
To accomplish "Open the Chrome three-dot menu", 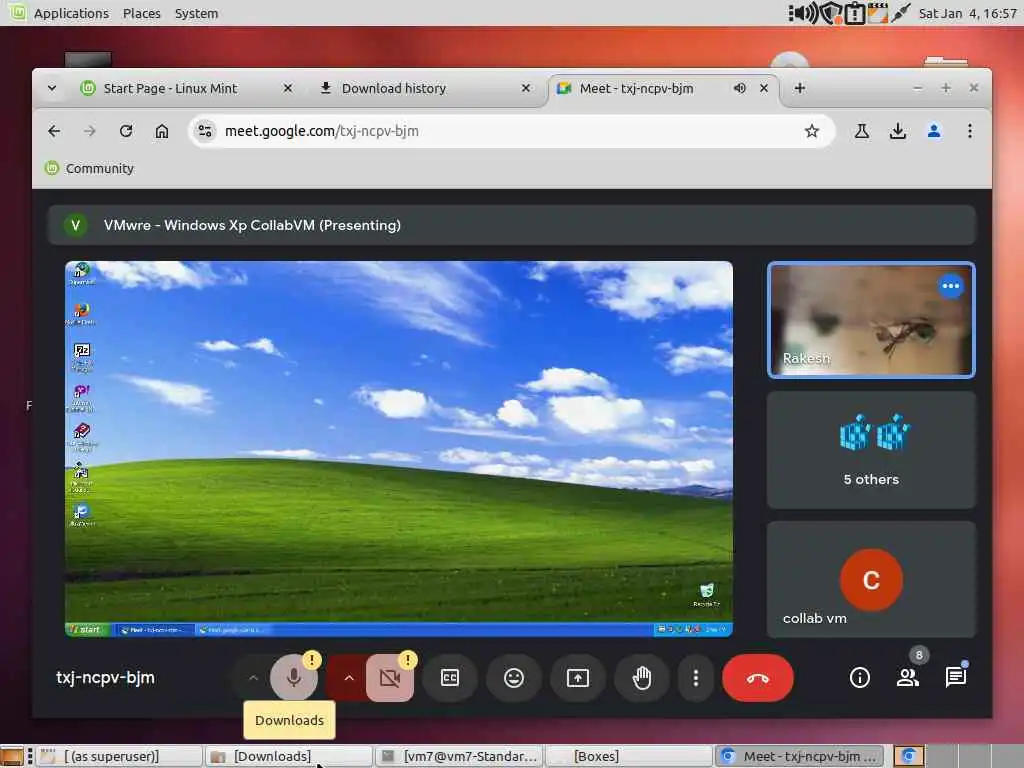I will 970,131.
